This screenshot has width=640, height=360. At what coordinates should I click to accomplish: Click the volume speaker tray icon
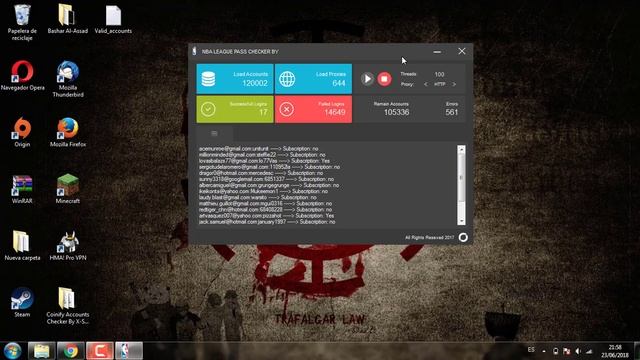tap(578, 351)
